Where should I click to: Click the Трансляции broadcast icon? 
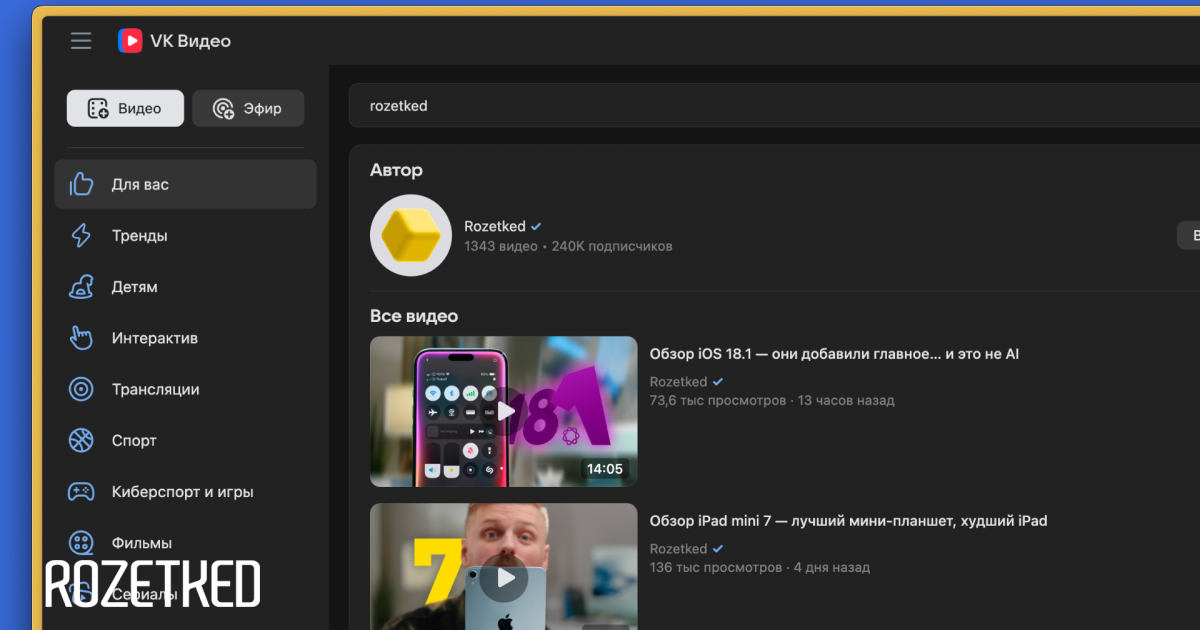pyautogui.click(x=81, y=389)
